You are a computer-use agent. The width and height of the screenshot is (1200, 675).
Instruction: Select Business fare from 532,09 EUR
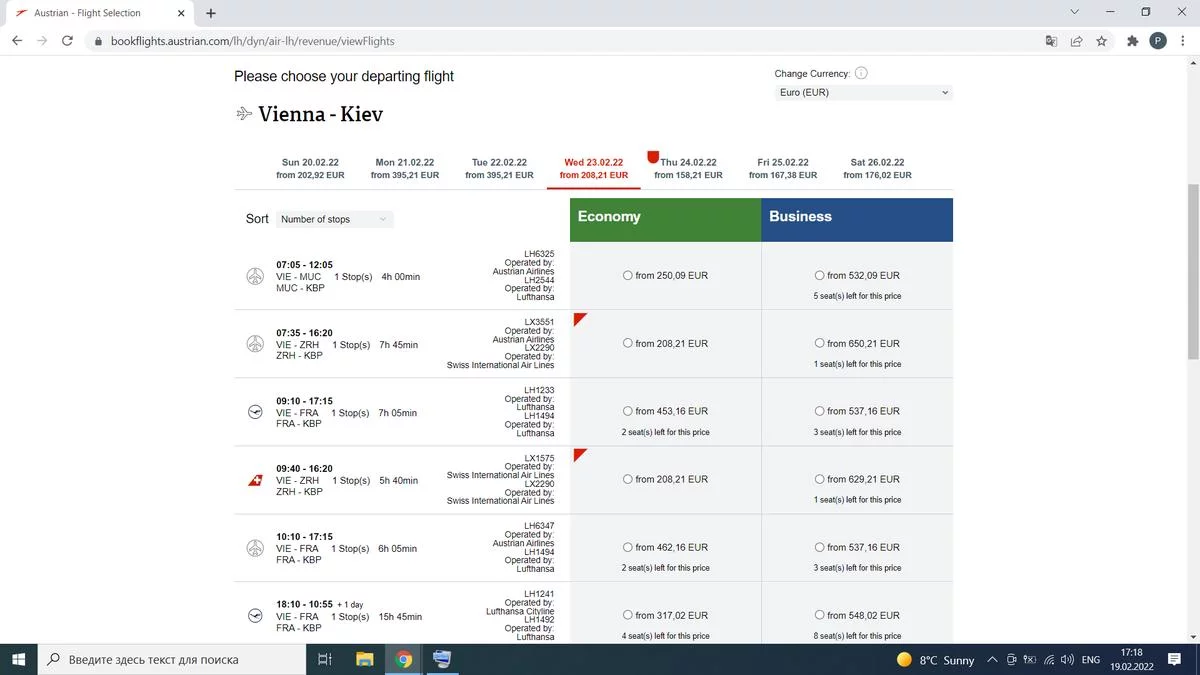pyautogui.click(x=819, y=275)
